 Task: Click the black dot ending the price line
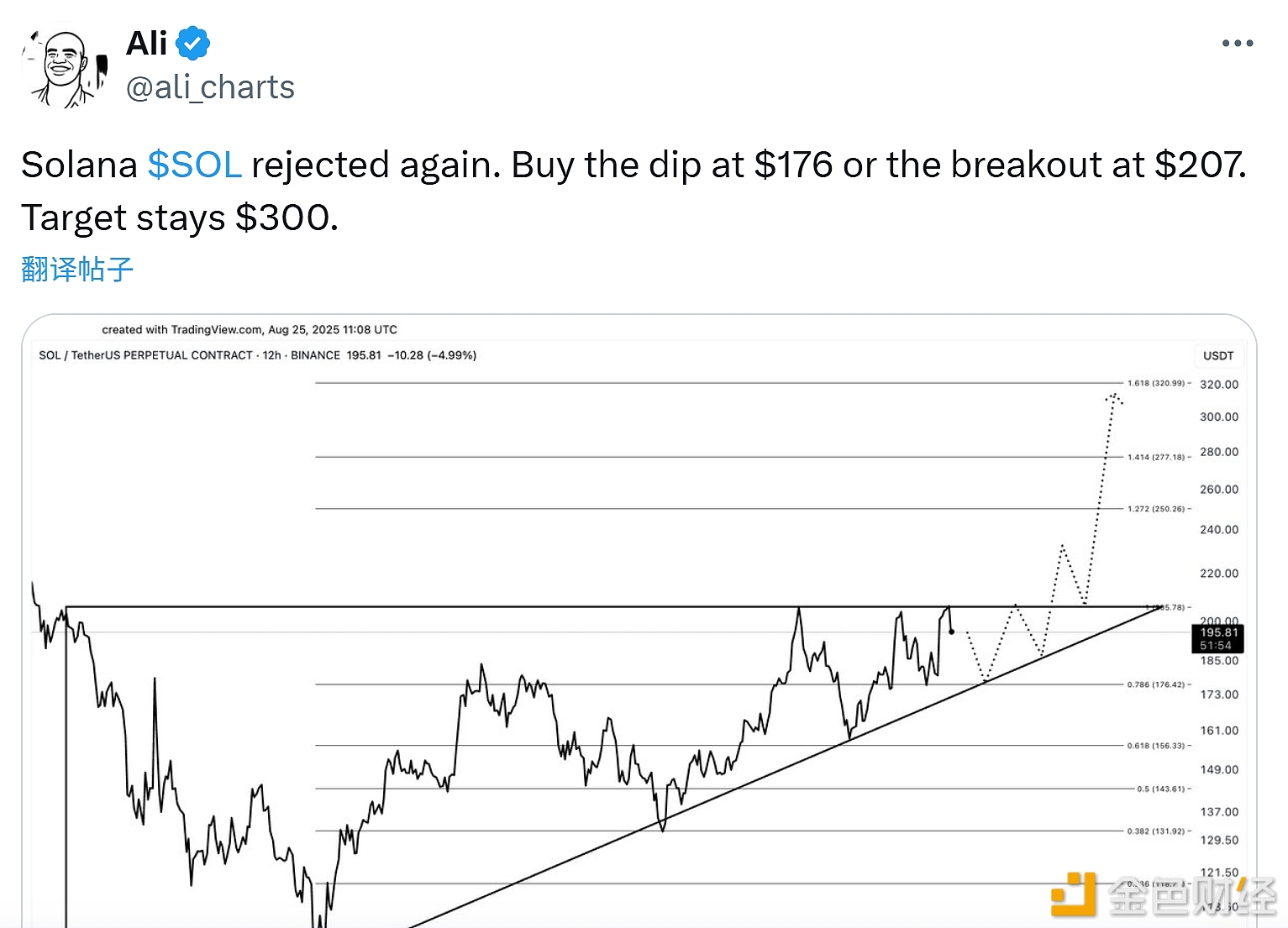point(951,632)
